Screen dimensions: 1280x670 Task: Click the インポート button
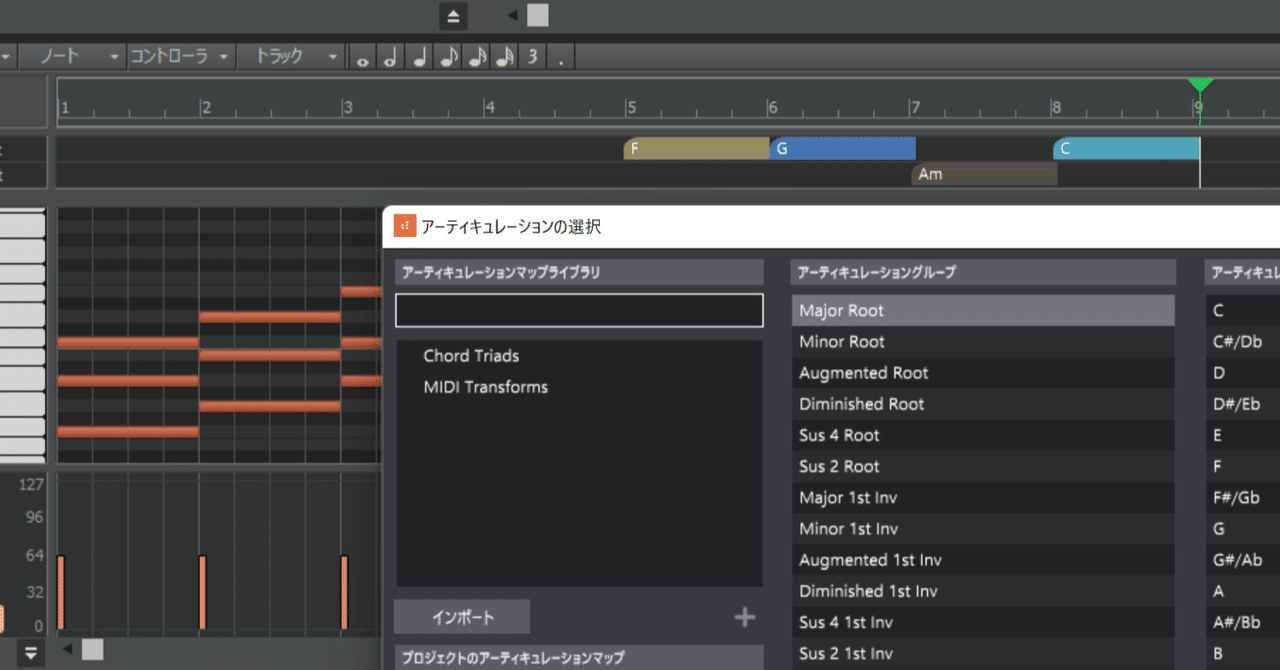(462, 616)
